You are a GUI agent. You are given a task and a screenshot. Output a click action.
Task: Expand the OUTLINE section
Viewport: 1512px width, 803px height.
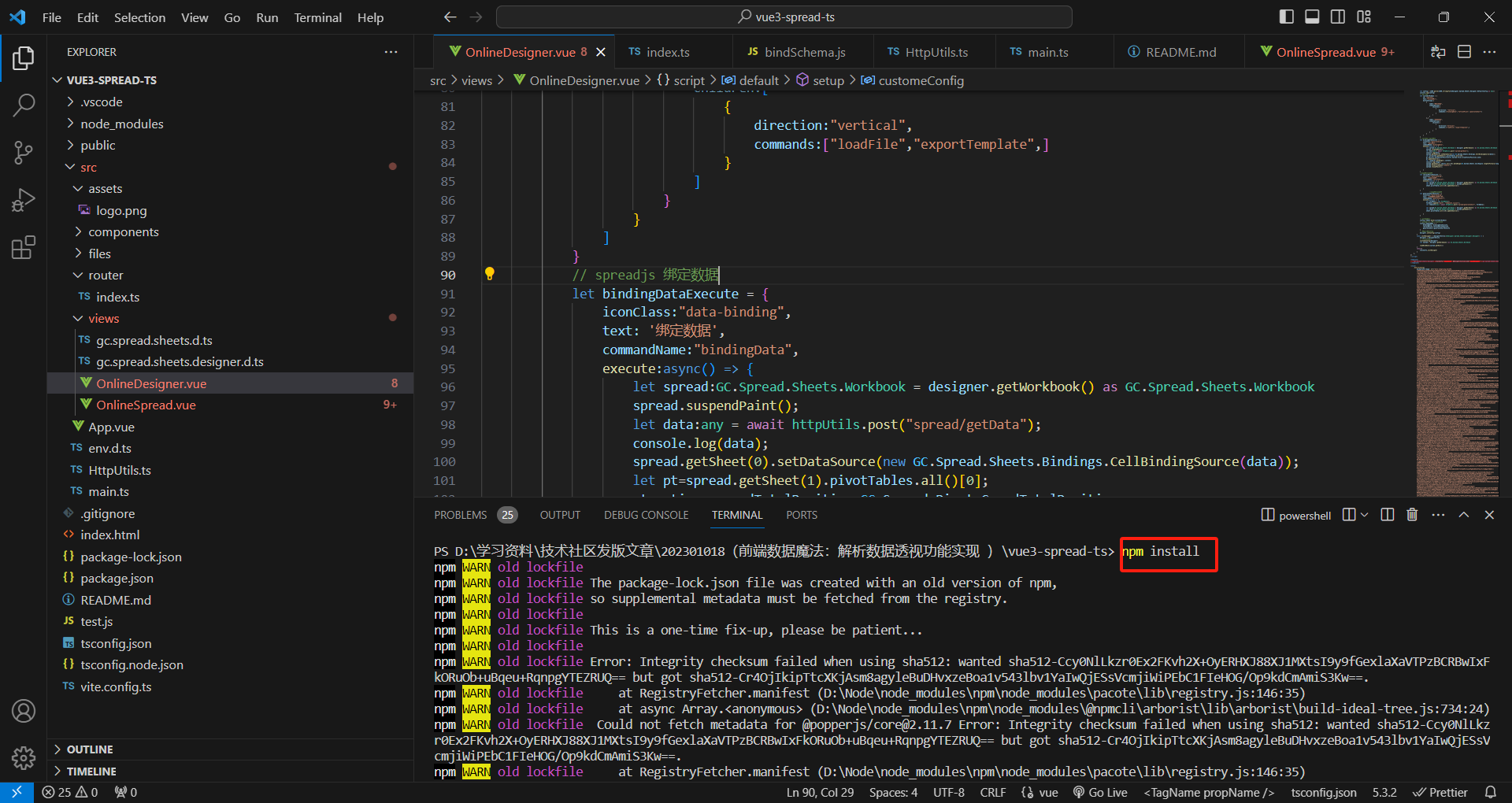pos(90,749)
